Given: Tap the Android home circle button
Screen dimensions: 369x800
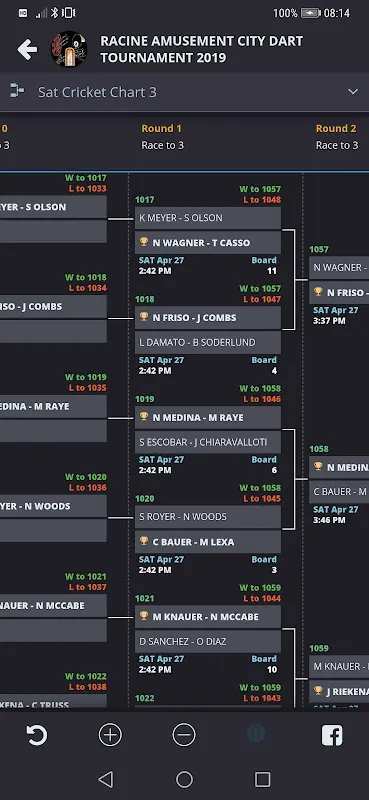Looking at the screenshot, I should [x=184, y=779].
